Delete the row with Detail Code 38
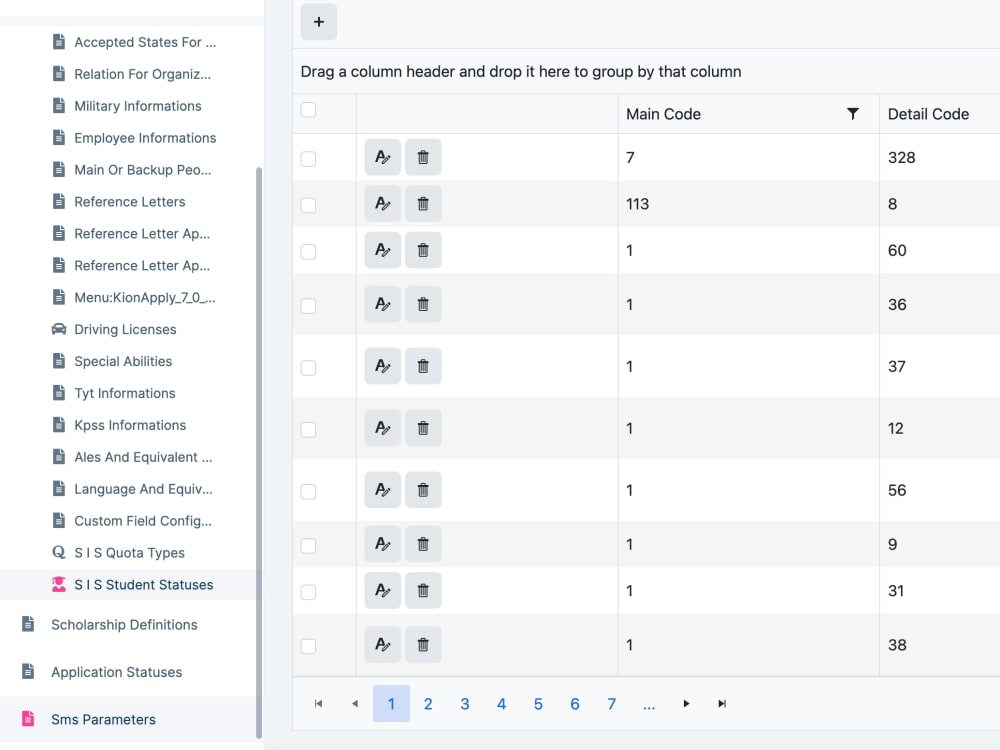This screenshot has height=750, width=1000. coord(423,645)
